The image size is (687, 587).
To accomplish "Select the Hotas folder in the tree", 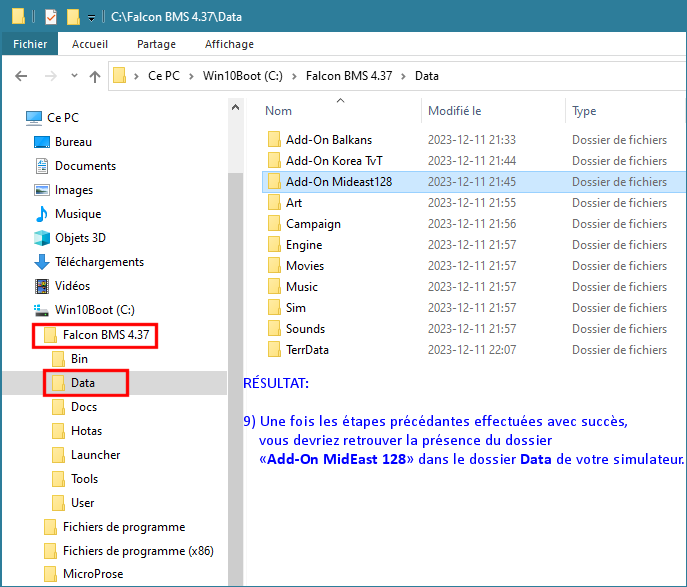I will pyautogui.click(x=86, y=431).
